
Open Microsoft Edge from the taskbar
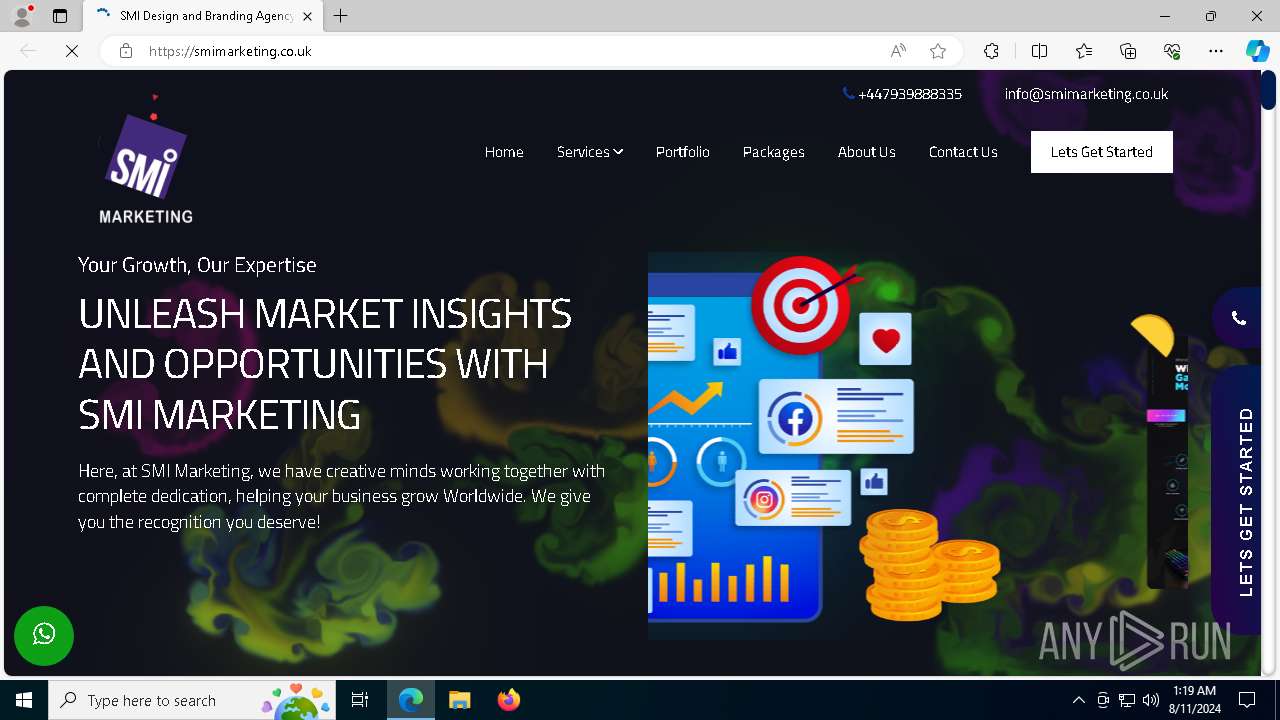[411, 700]
